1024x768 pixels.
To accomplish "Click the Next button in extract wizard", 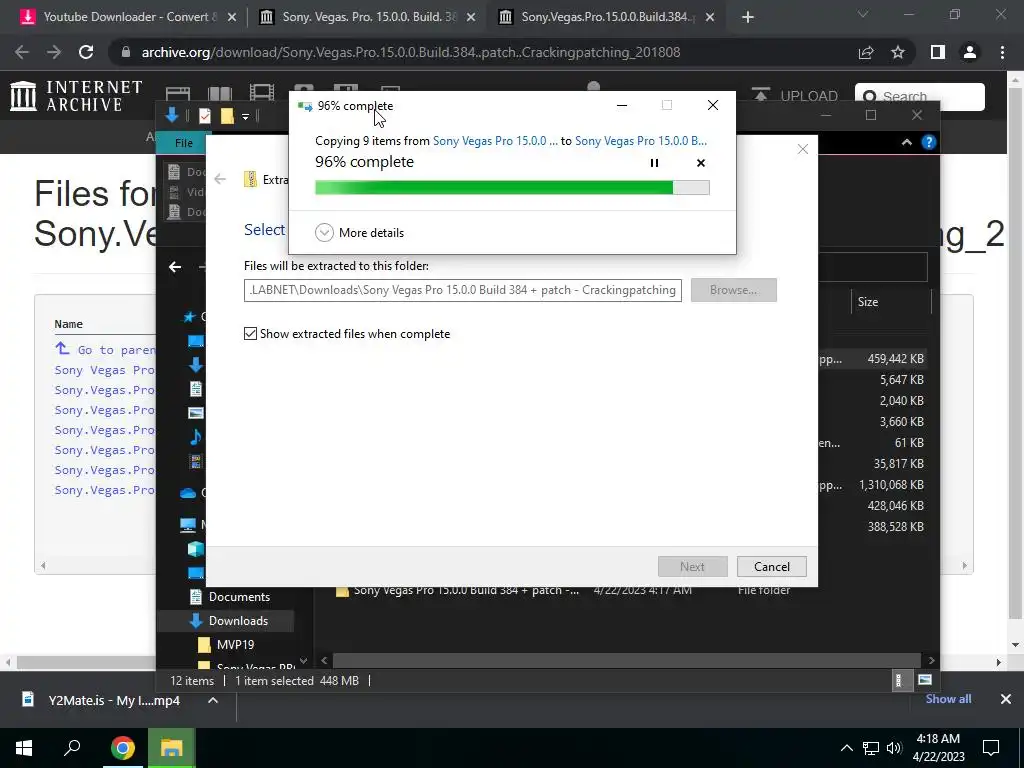I will point(692,567).
